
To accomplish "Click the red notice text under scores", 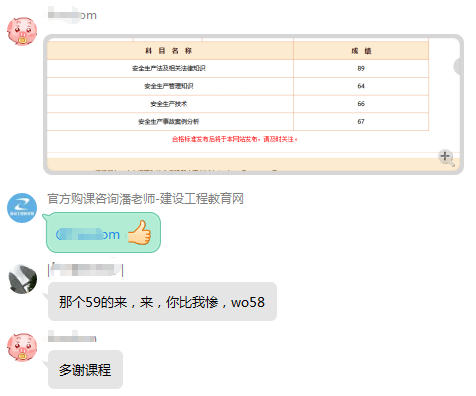I will (x=235, y=139).
